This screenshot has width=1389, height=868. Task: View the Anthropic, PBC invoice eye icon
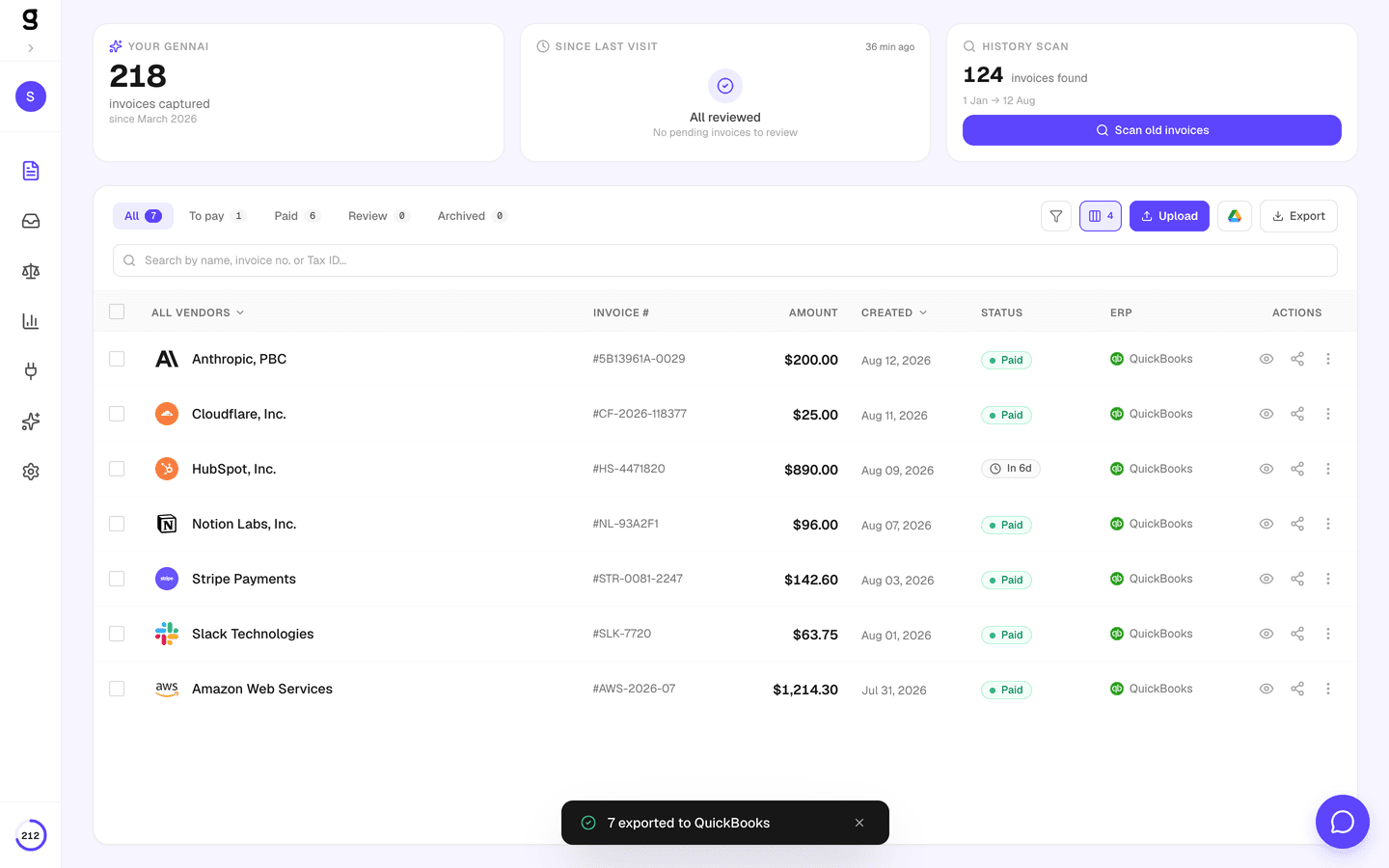(1266, 359)
